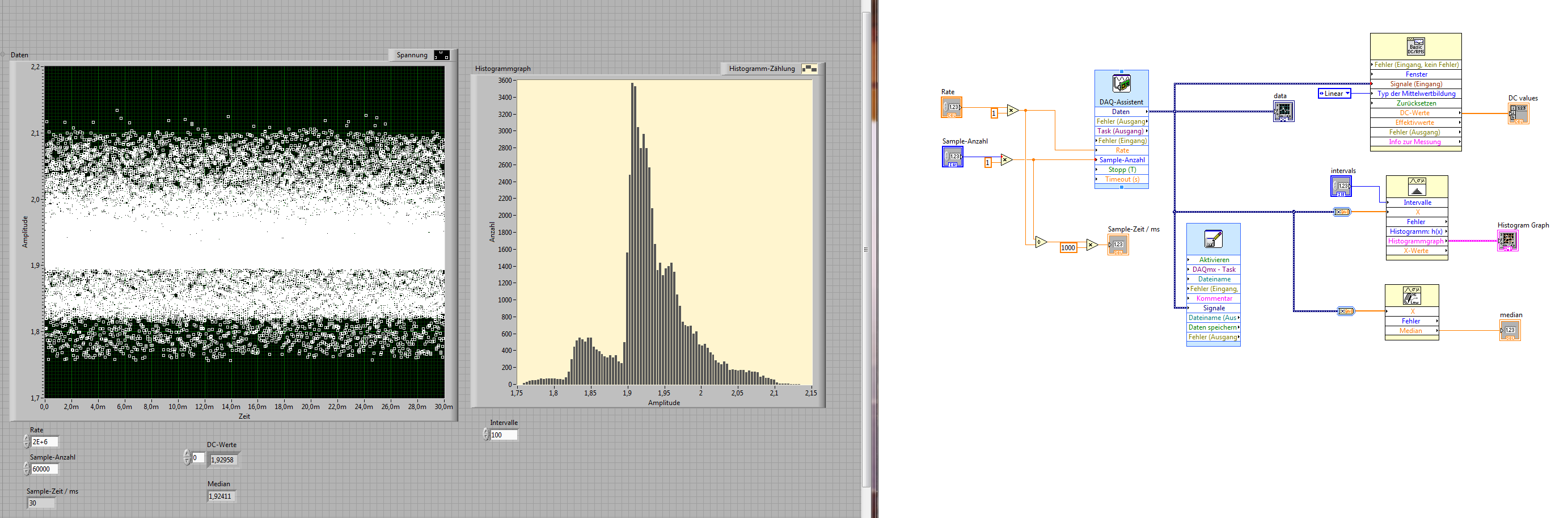Click the Spannung plot legend icon
The height and width of the screenshot is (518, 1568).
tap(442, 56)
